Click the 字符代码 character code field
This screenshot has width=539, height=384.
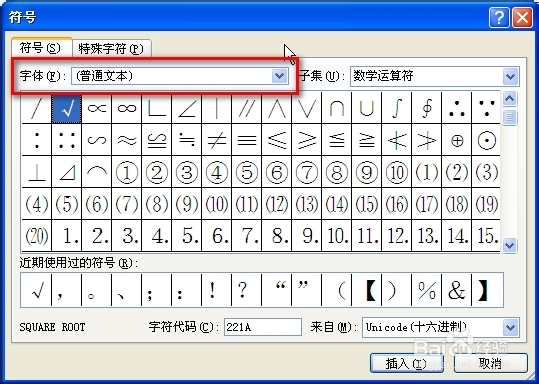263,327
